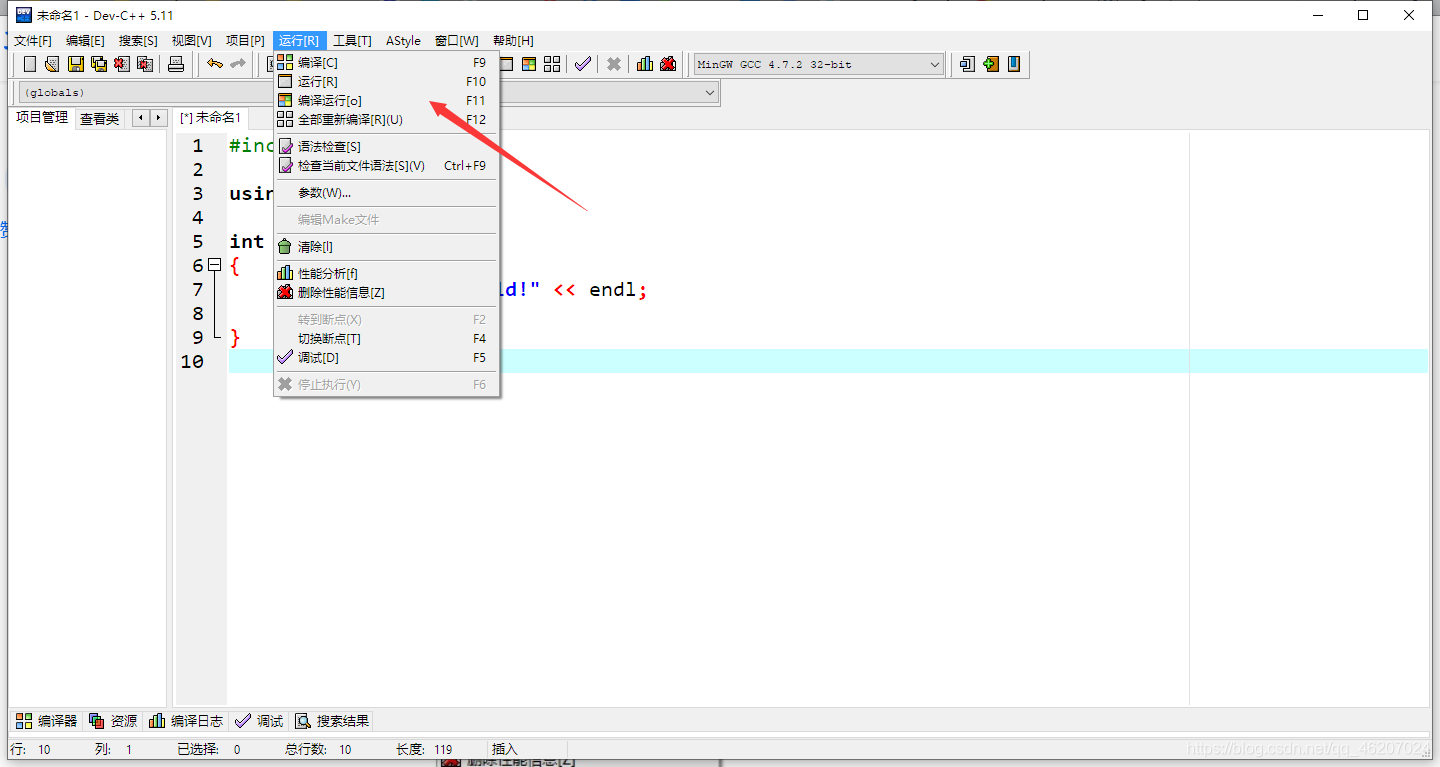The height and width of the screenshot is (767, 1440).
Task: Click the Run toolbar icon beside Compile & Run
Action: pyautogui.click(x=506, y=64)
